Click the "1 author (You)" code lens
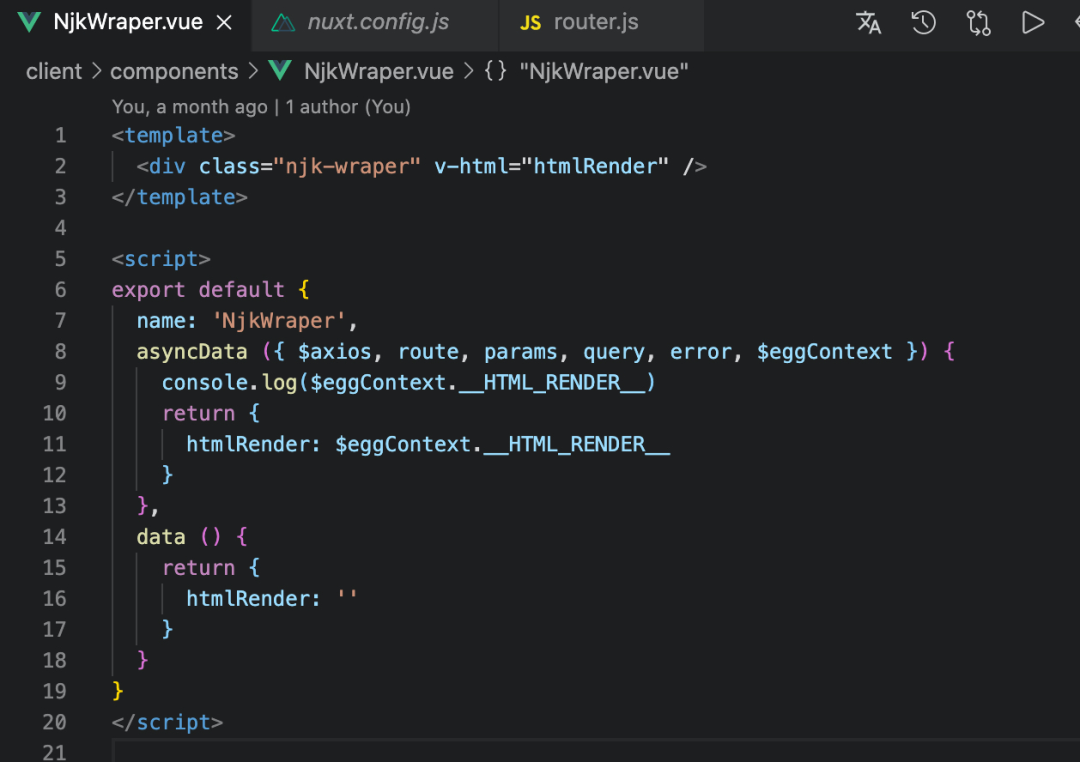 (x=348, y=107)
